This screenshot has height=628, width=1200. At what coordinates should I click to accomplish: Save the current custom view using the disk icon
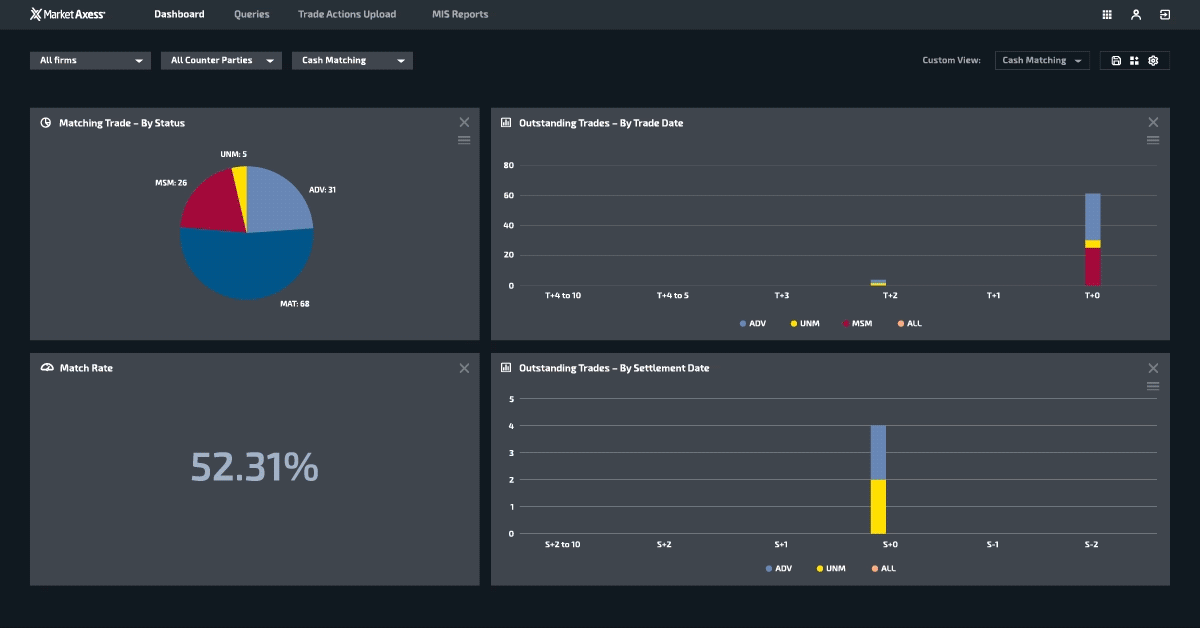coord(1115,60)
